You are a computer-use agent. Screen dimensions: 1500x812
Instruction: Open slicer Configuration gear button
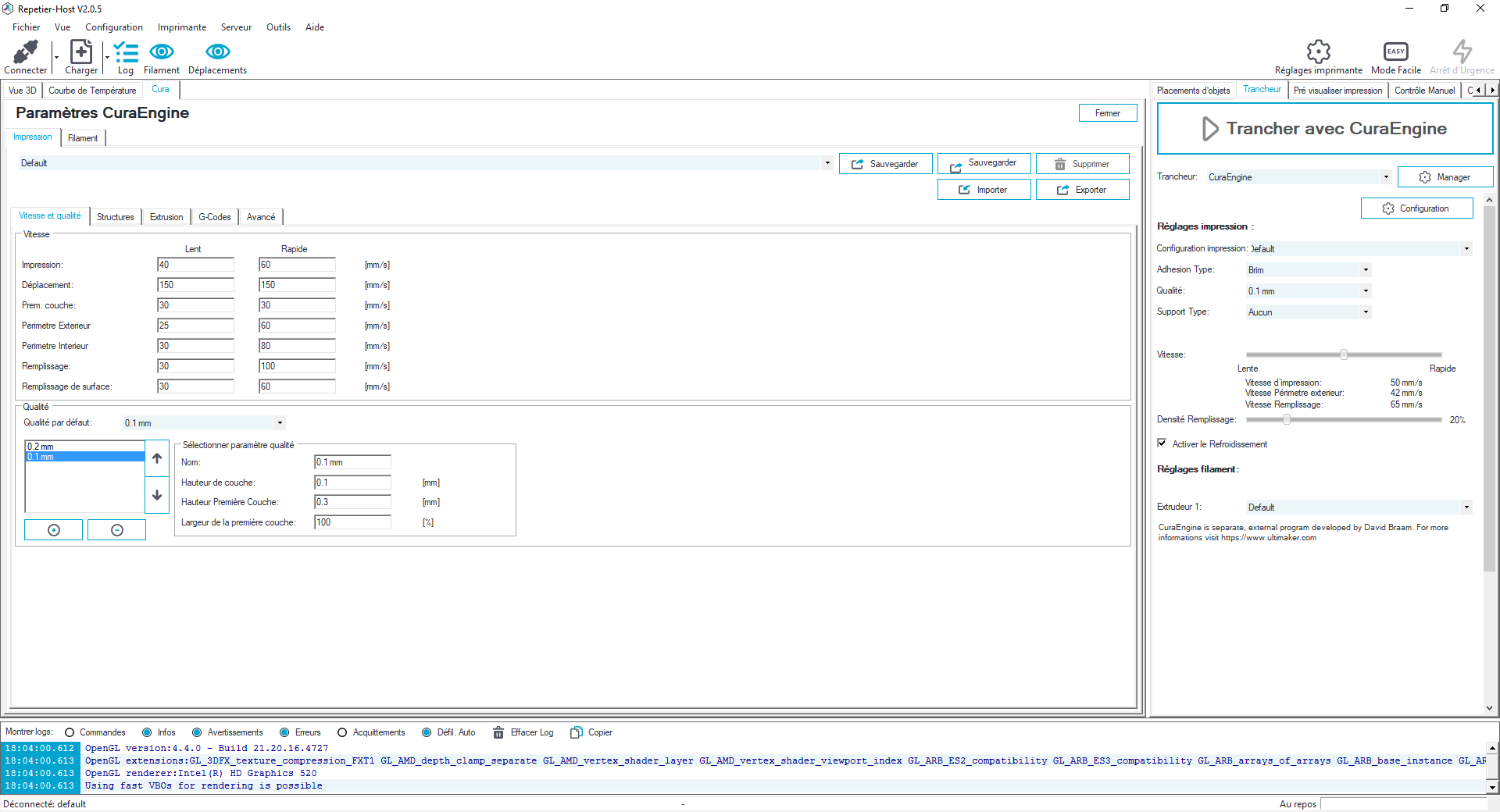1416,208
